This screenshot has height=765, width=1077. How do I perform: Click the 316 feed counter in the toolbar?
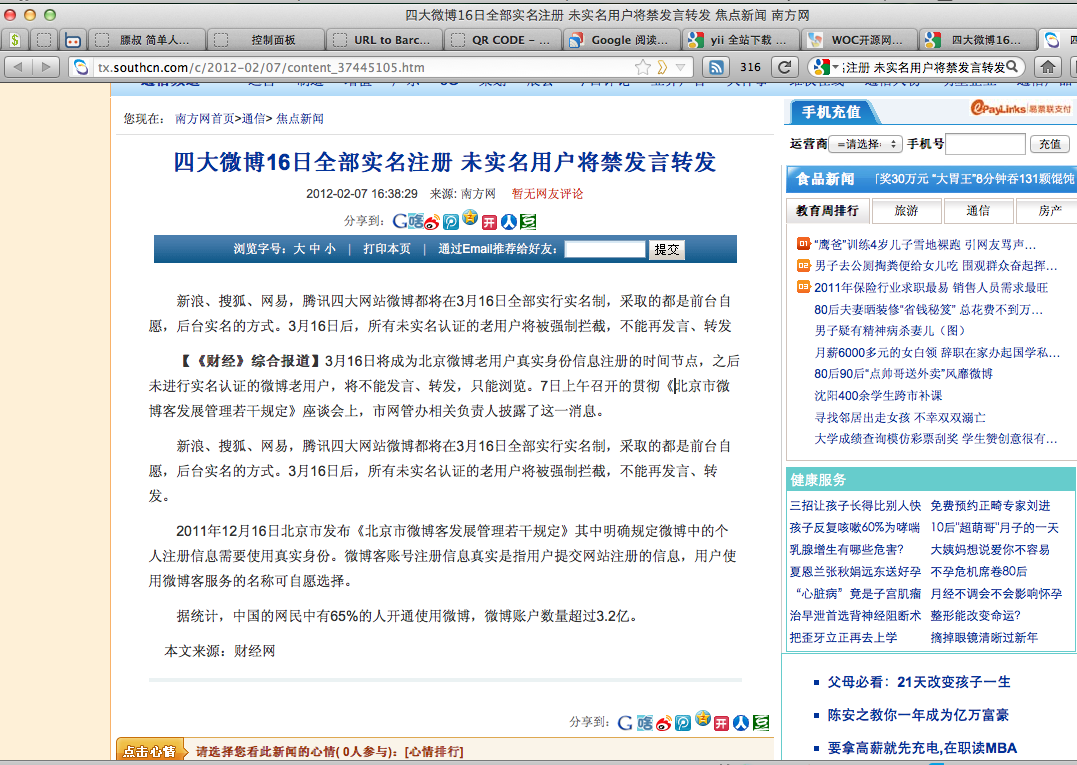click(750, 67)
